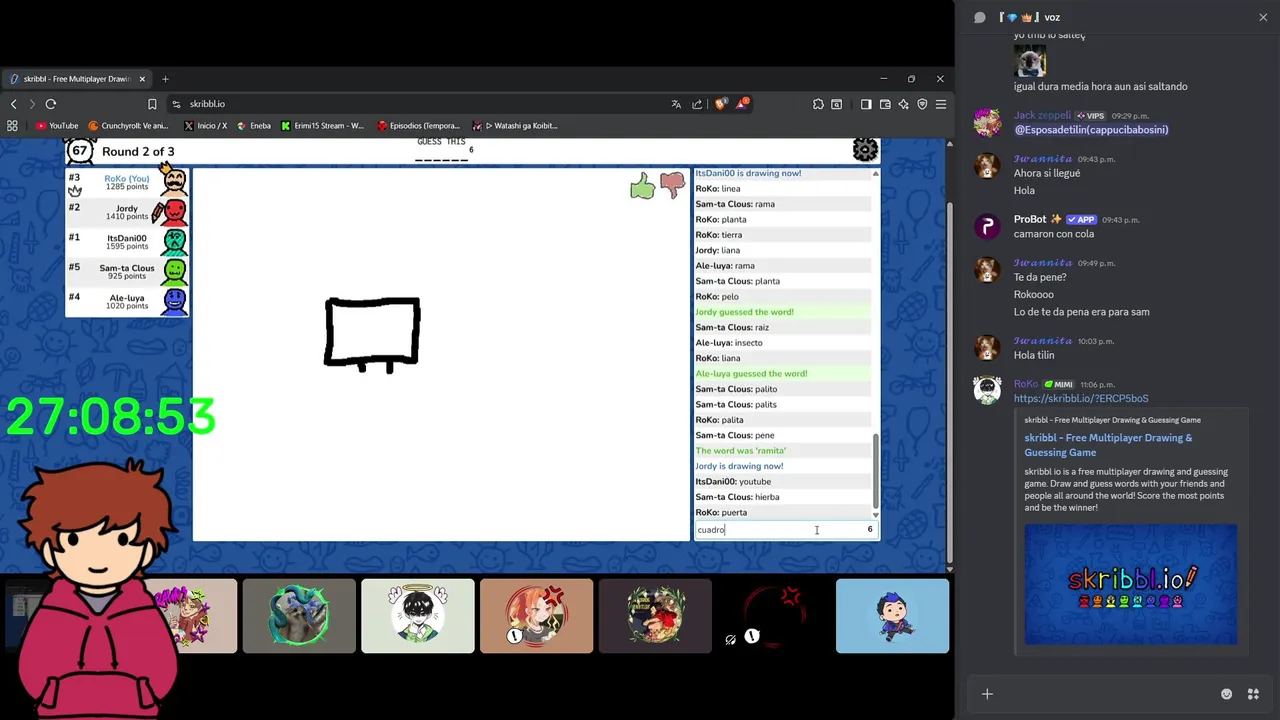Open Inicio / X bookmark
1280x720 pixels.
(x=206, y=126)
